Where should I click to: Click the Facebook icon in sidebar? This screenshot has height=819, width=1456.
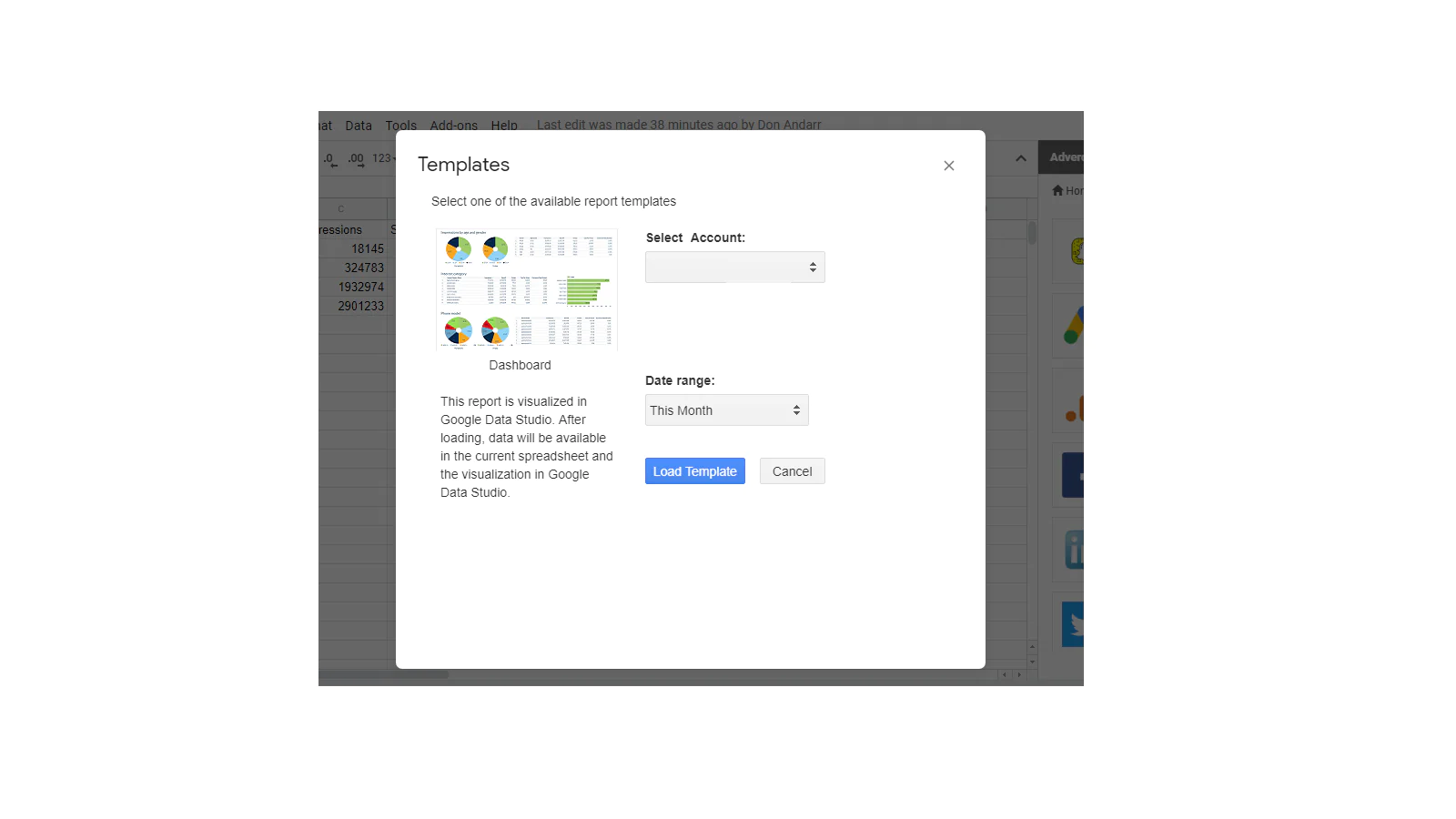(1073, 475)
